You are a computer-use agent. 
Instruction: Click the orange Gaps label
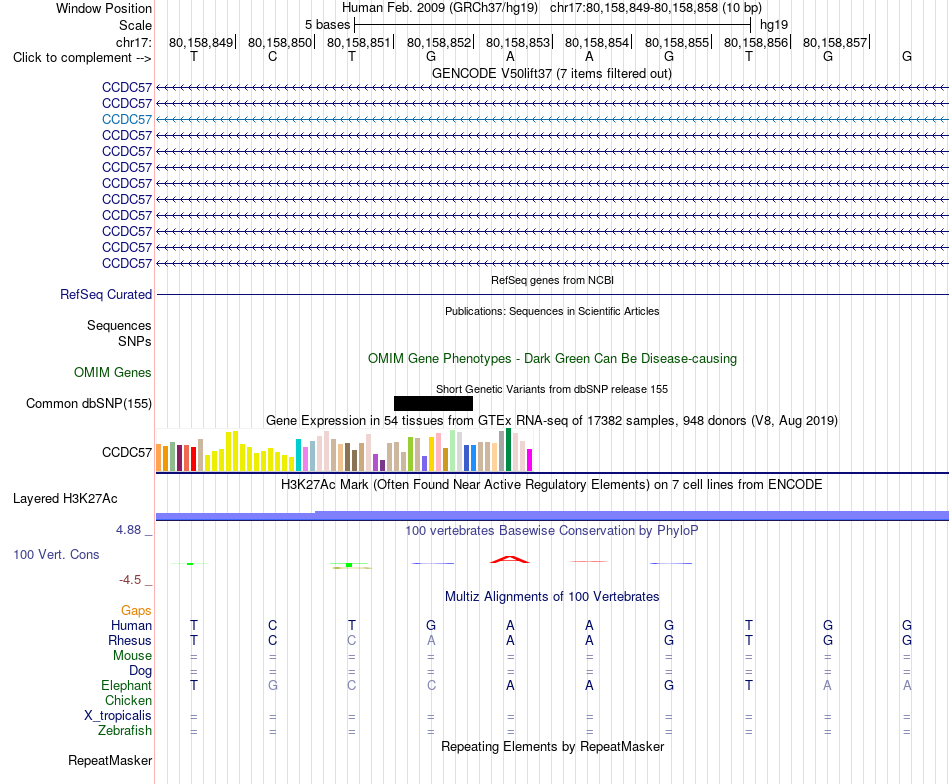pos(136,611)
